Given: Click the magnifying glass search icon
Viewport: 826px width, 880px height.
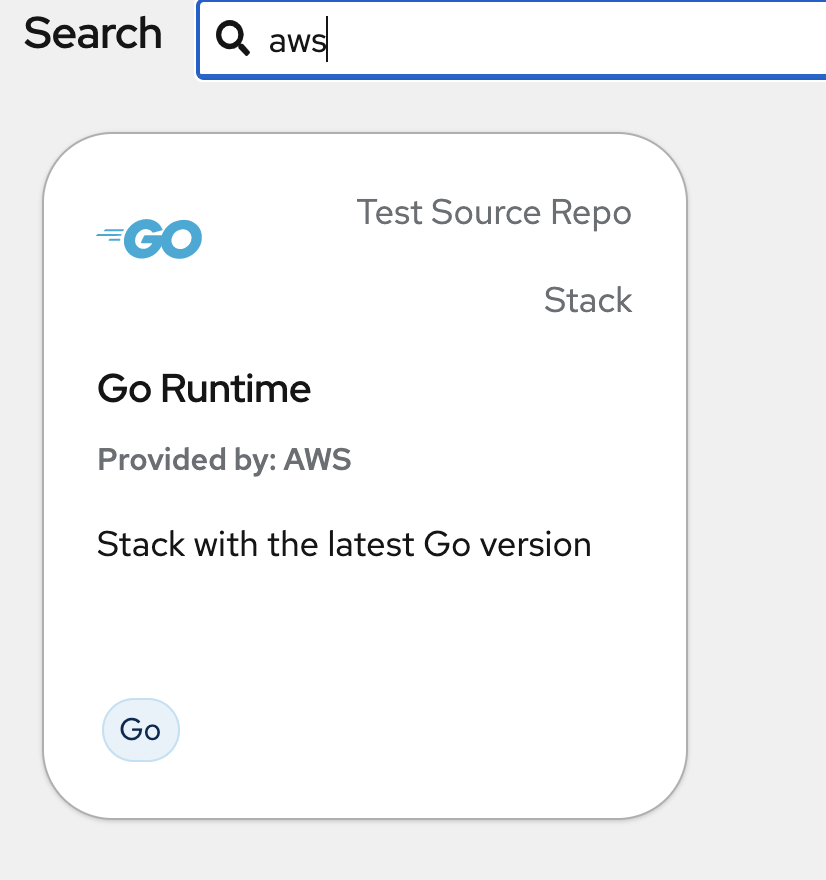Looking at the screenshot, I should point(233,39).
